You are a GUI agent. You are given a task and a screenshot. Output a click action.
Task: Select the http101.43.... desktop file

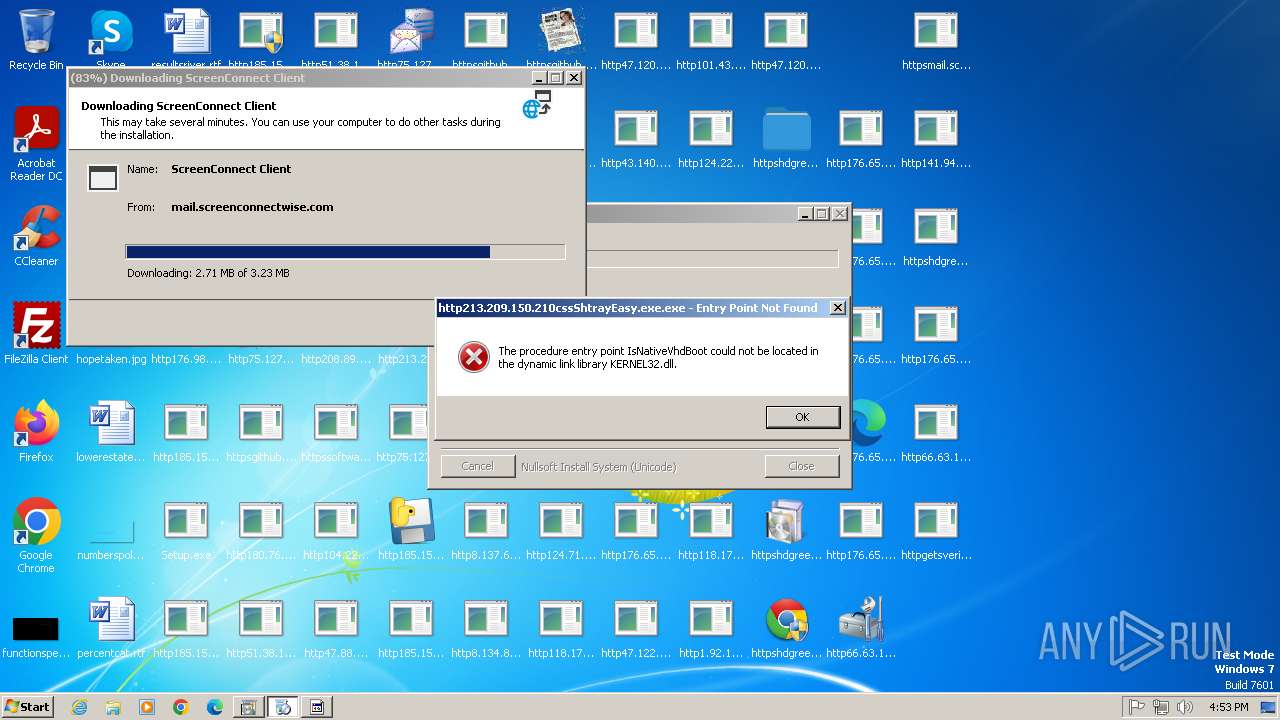coord(711,40)
